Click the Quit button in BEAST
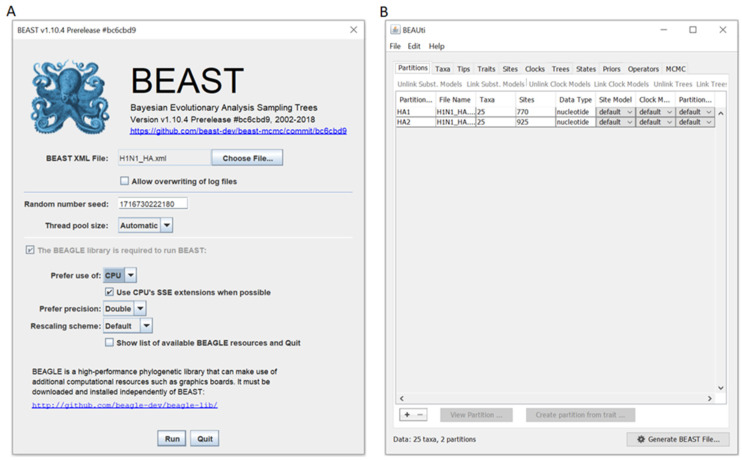Screen dimensions: 742x460 pos(204,439)
